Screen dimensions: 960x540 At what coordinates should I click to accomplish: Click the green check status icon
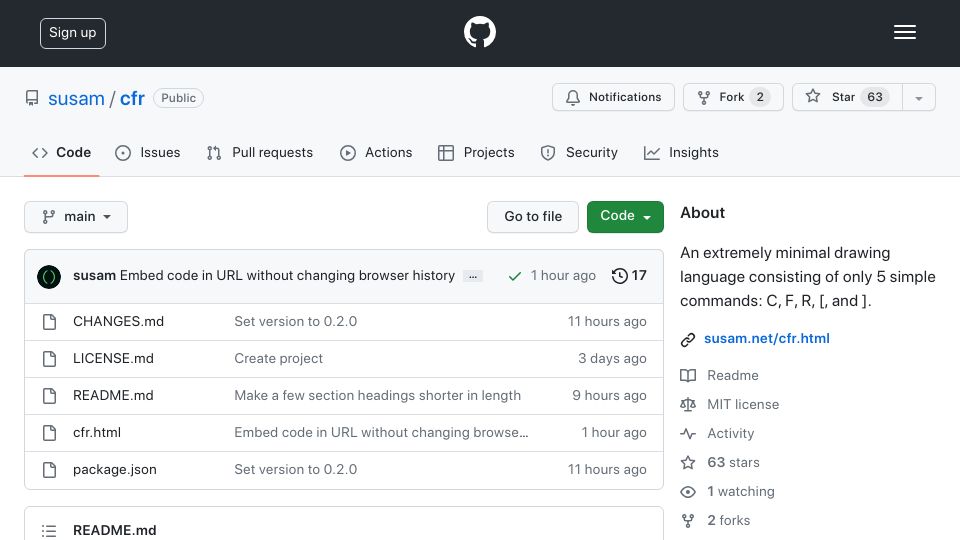pyautogui.click(x=514, y=276)
